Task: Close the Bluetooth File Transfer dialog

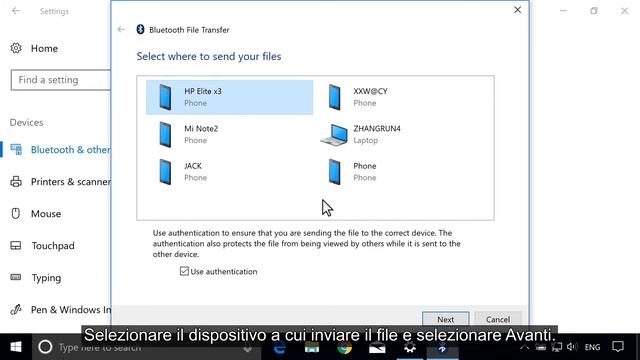Action: pos(517,10)
